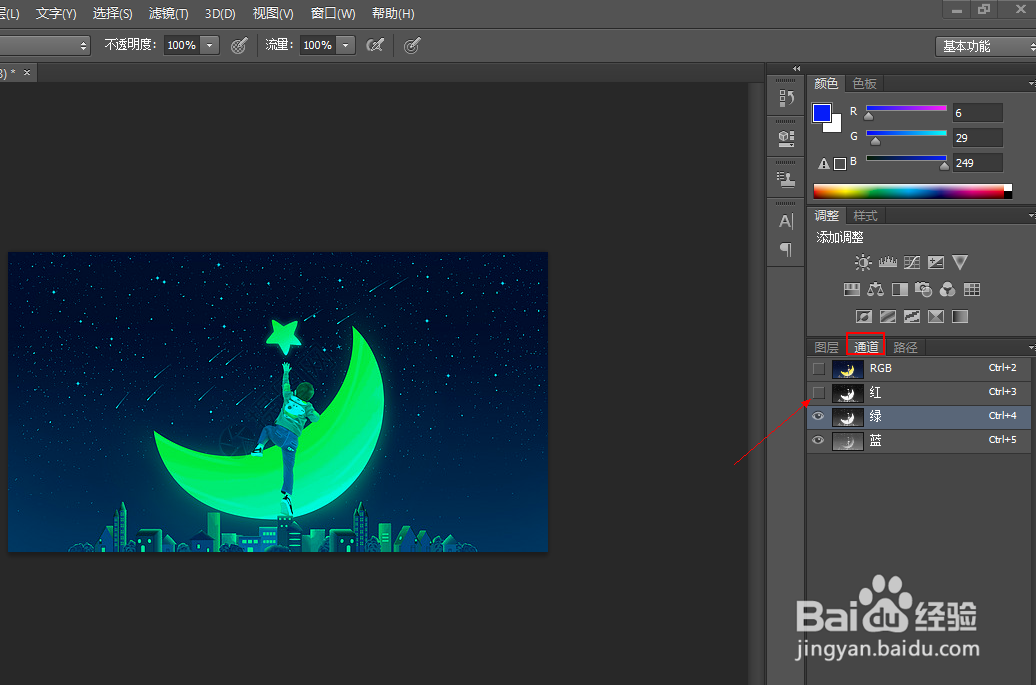1036x685 pixels.
Task: Switch to the 色板 swatches tab
Action: click(864, 83)
